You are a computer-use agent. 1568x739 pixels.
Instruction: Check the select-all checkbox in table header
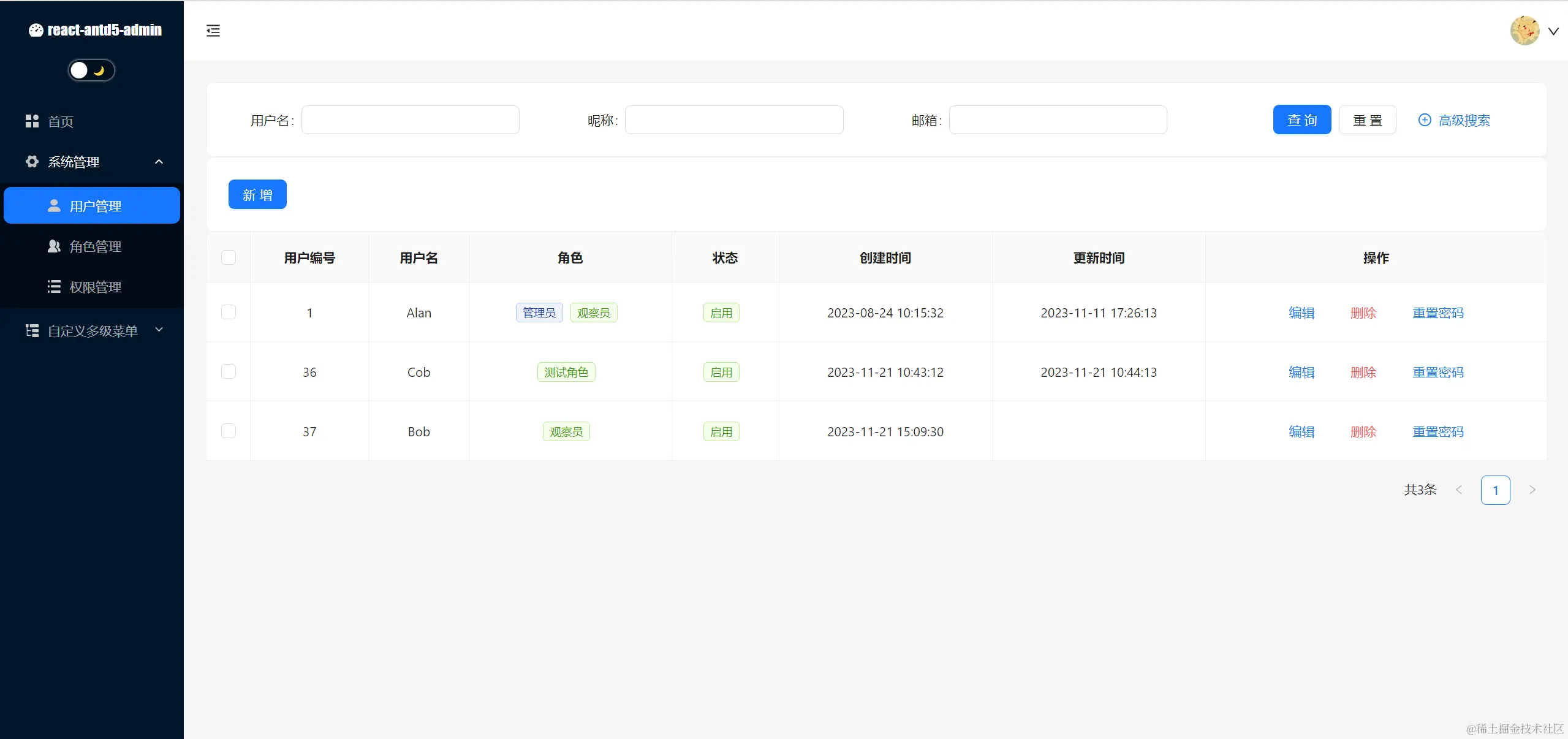point(229,257)
